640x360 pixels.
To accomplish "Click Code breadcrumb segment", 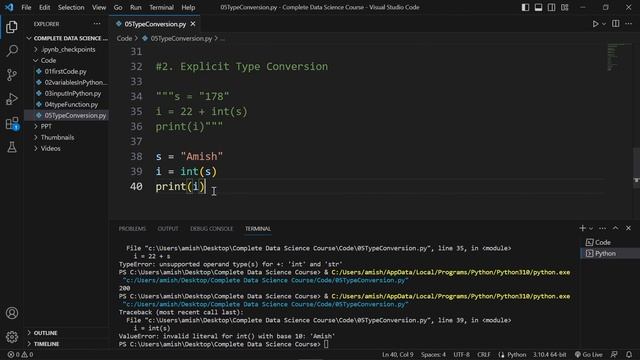I will pyautogui.click(x=124, y=38).
